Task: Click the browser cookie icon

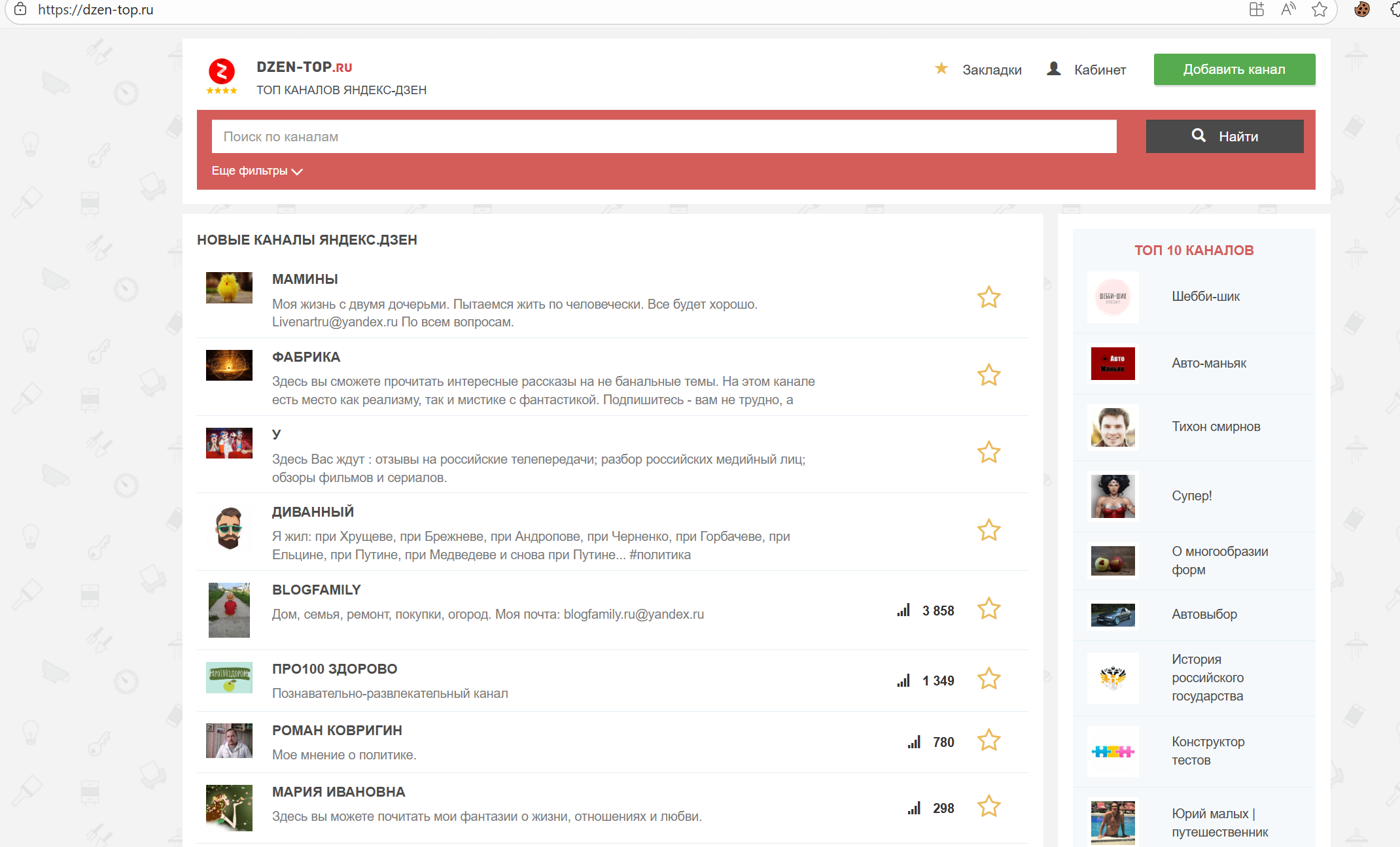Action: coord(1362,9)
